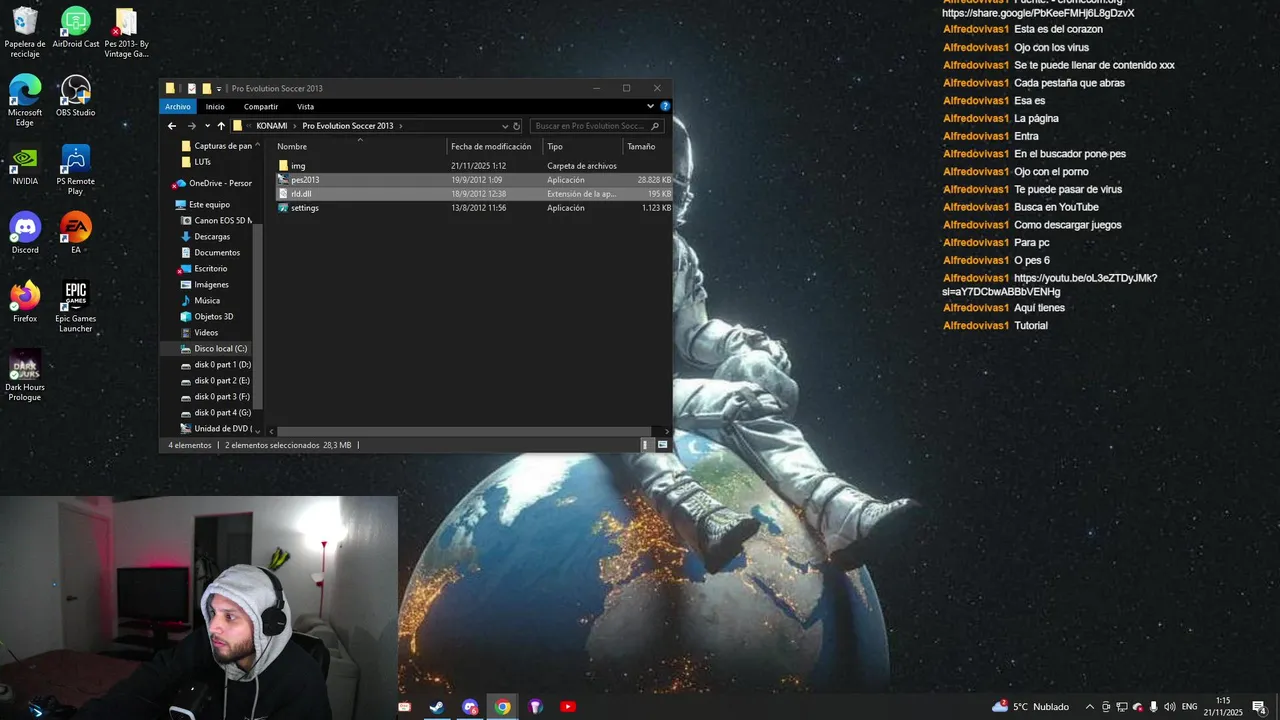Open Capturas de pan folder in sidebar

[217, 146]
